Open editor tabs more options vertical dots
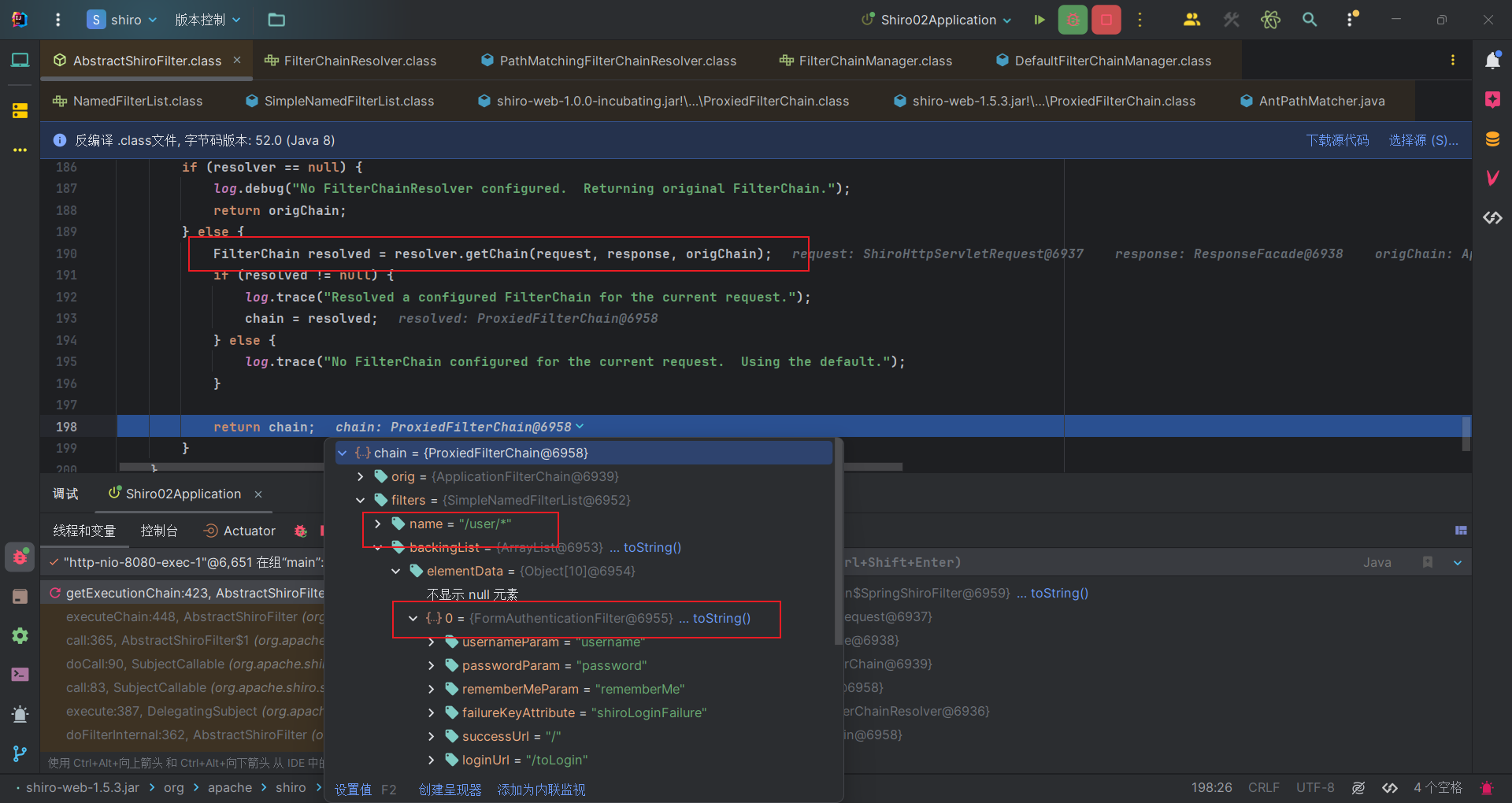Image resolution: width=1512 pixels, height=803 pixels. [x=1452, y=61]
